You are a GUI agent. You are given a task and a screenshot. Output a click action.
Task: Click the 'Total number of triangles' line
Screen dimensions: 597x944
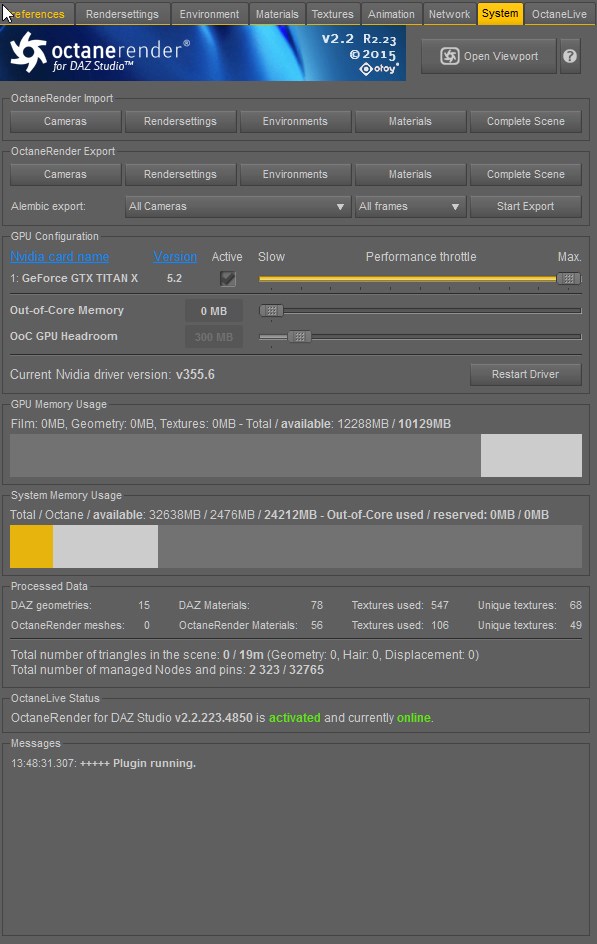[245, 654]
